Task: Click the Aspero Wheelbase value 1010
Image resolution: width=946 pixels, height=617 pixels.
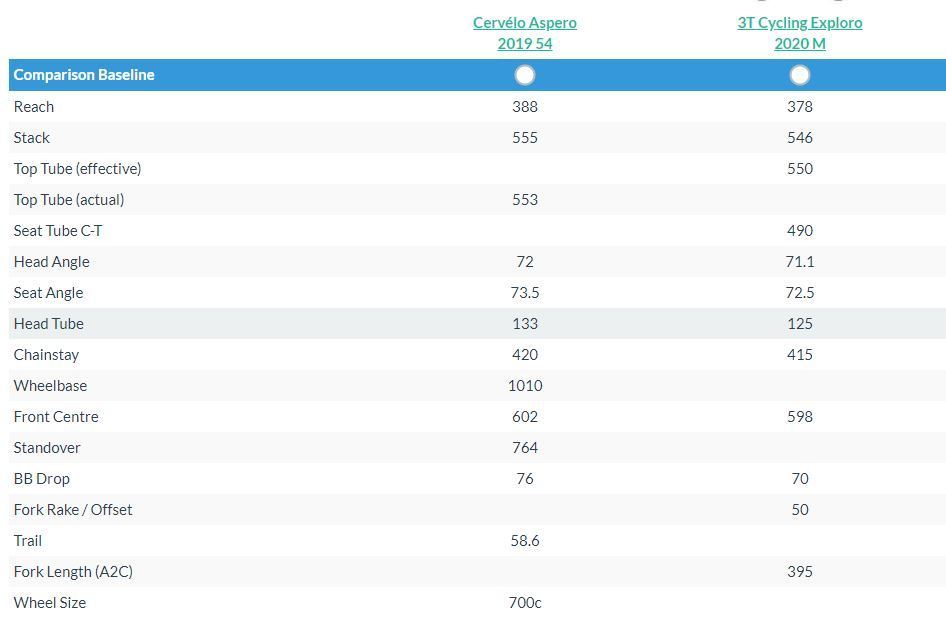Action: (525, 386)
